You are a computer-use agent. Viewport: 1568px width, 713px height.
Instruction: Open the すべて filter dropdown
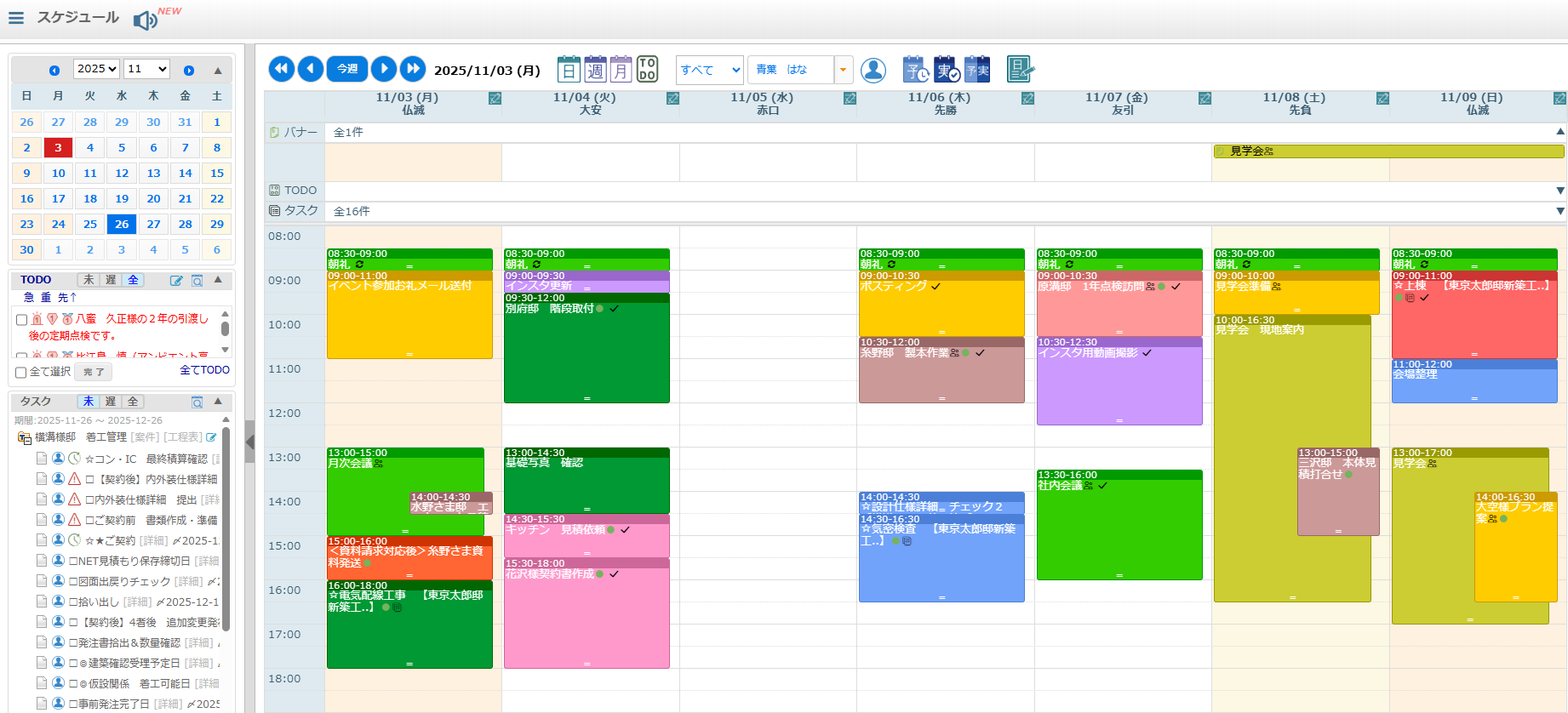click(709, 70)
